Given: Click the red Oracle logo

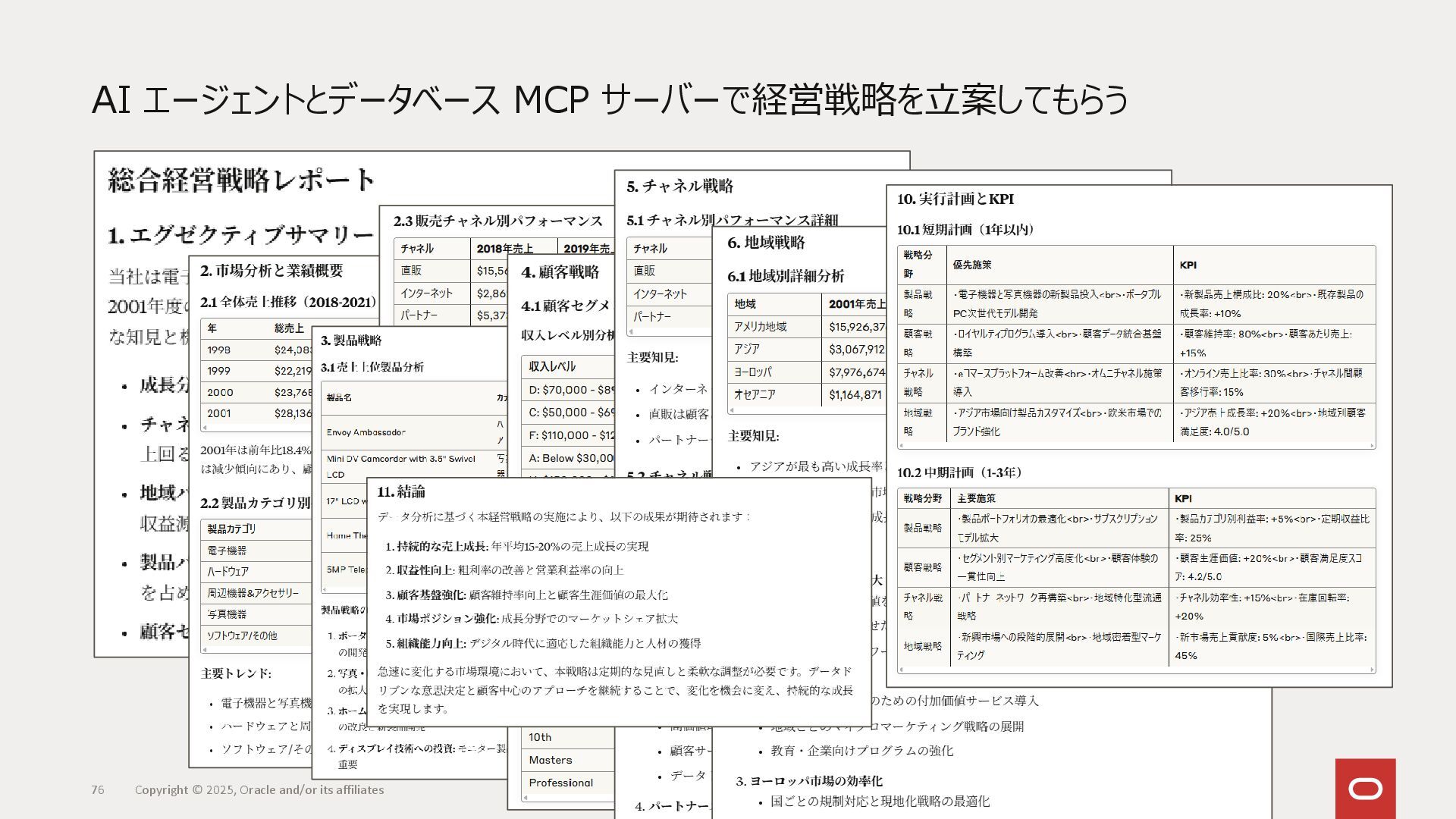Looking at the screenshot, I should click(1365, 789).
